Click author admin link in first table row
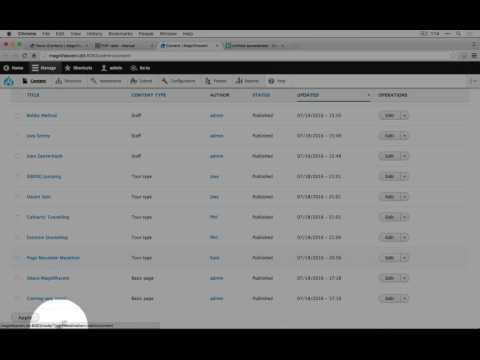This screenshot has width=480, height=360. [x=216, y=115]
